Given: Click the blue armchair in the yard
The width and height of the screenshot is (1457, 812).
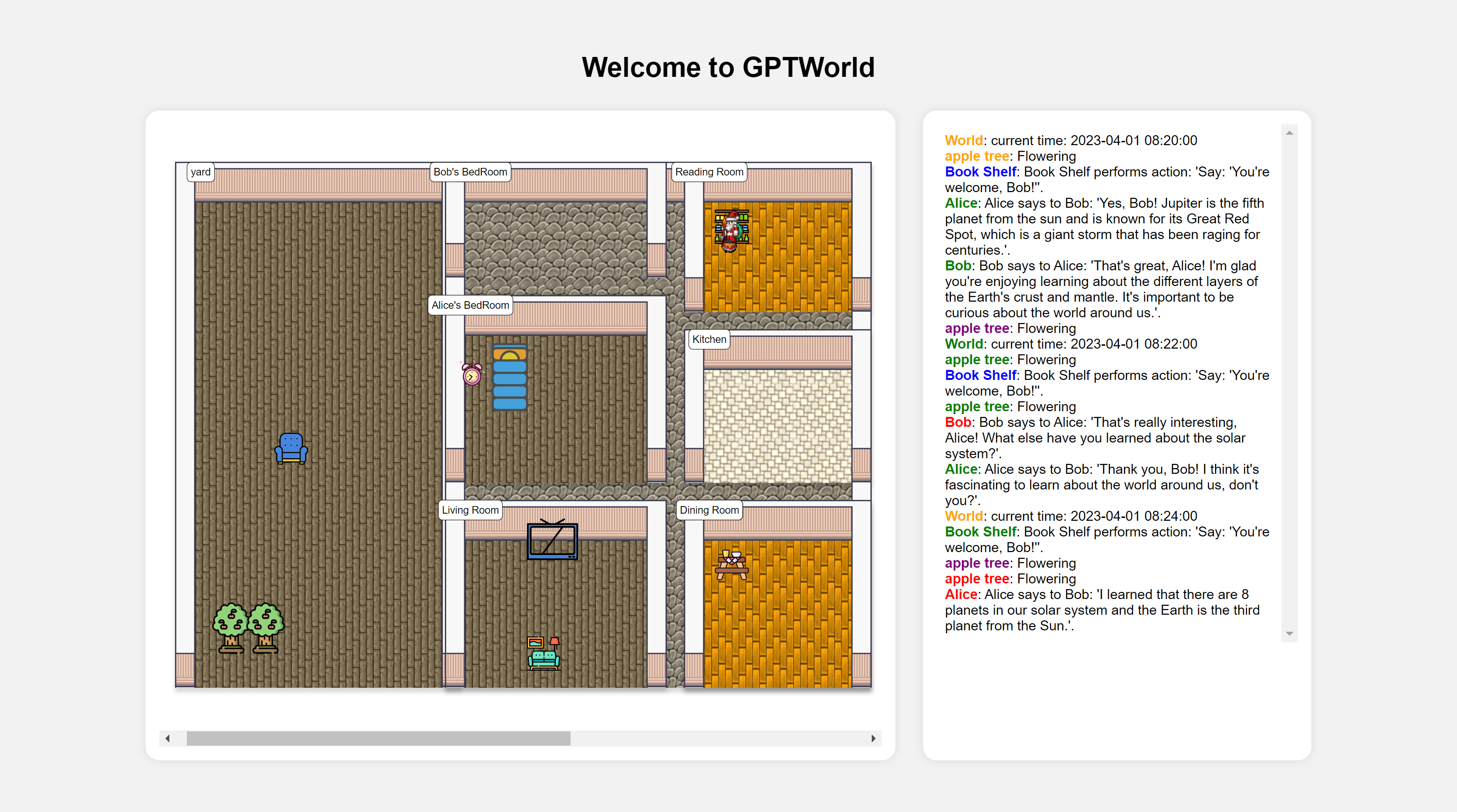Looking at the screenshot, I should [291, 448].
